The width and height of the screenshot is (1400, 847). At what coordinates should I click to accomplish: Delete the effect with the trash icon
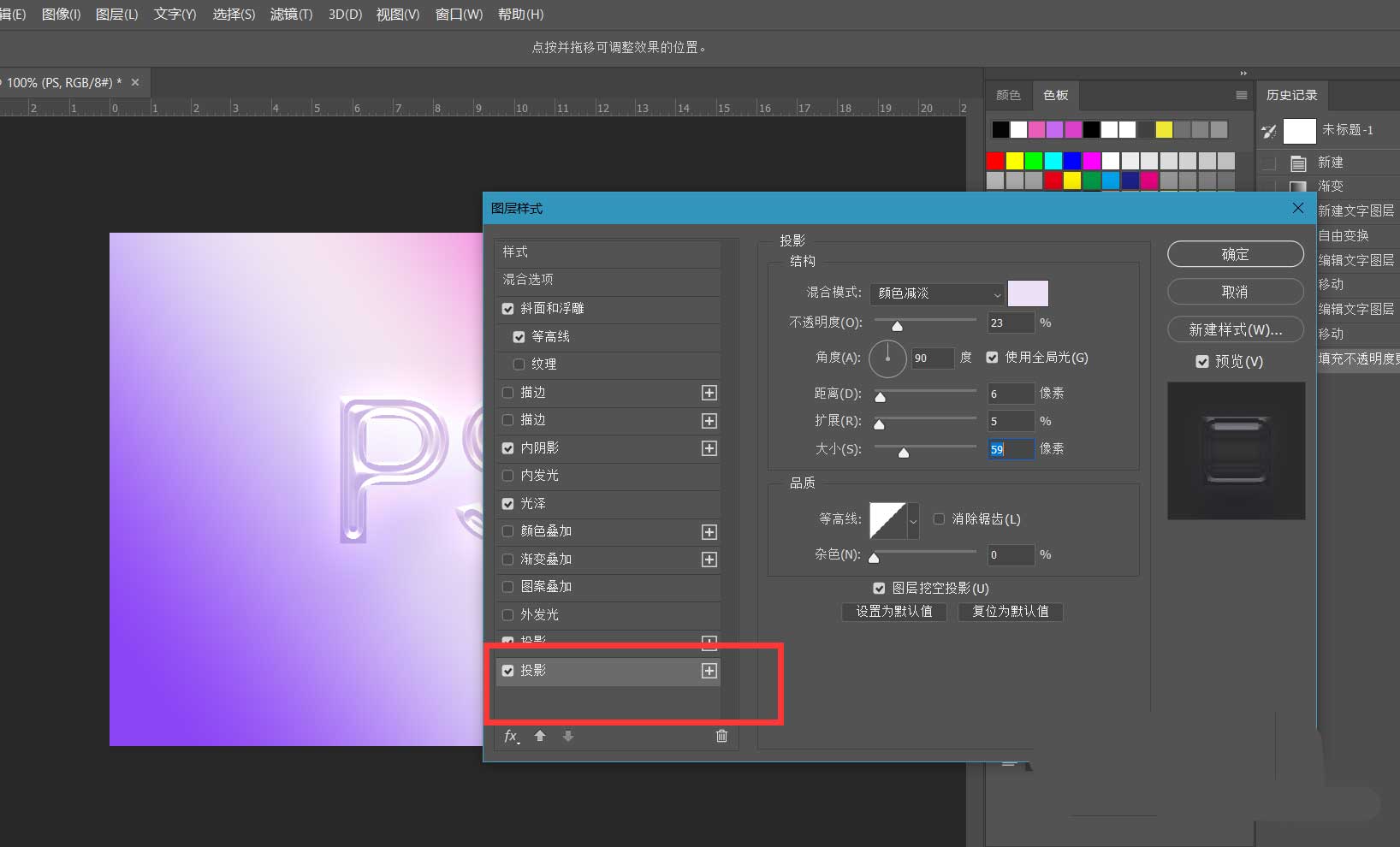tap(721, 736)
